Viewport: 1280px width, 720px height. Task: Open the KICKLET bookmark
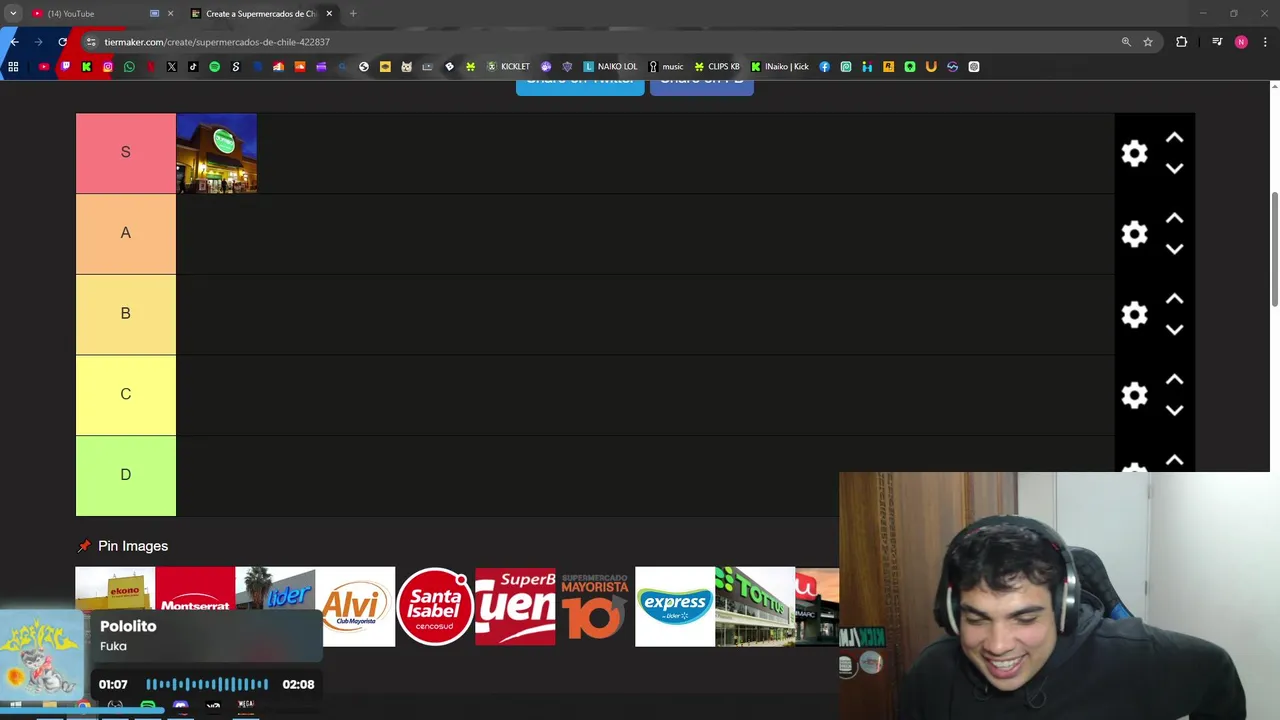[508, 67]
